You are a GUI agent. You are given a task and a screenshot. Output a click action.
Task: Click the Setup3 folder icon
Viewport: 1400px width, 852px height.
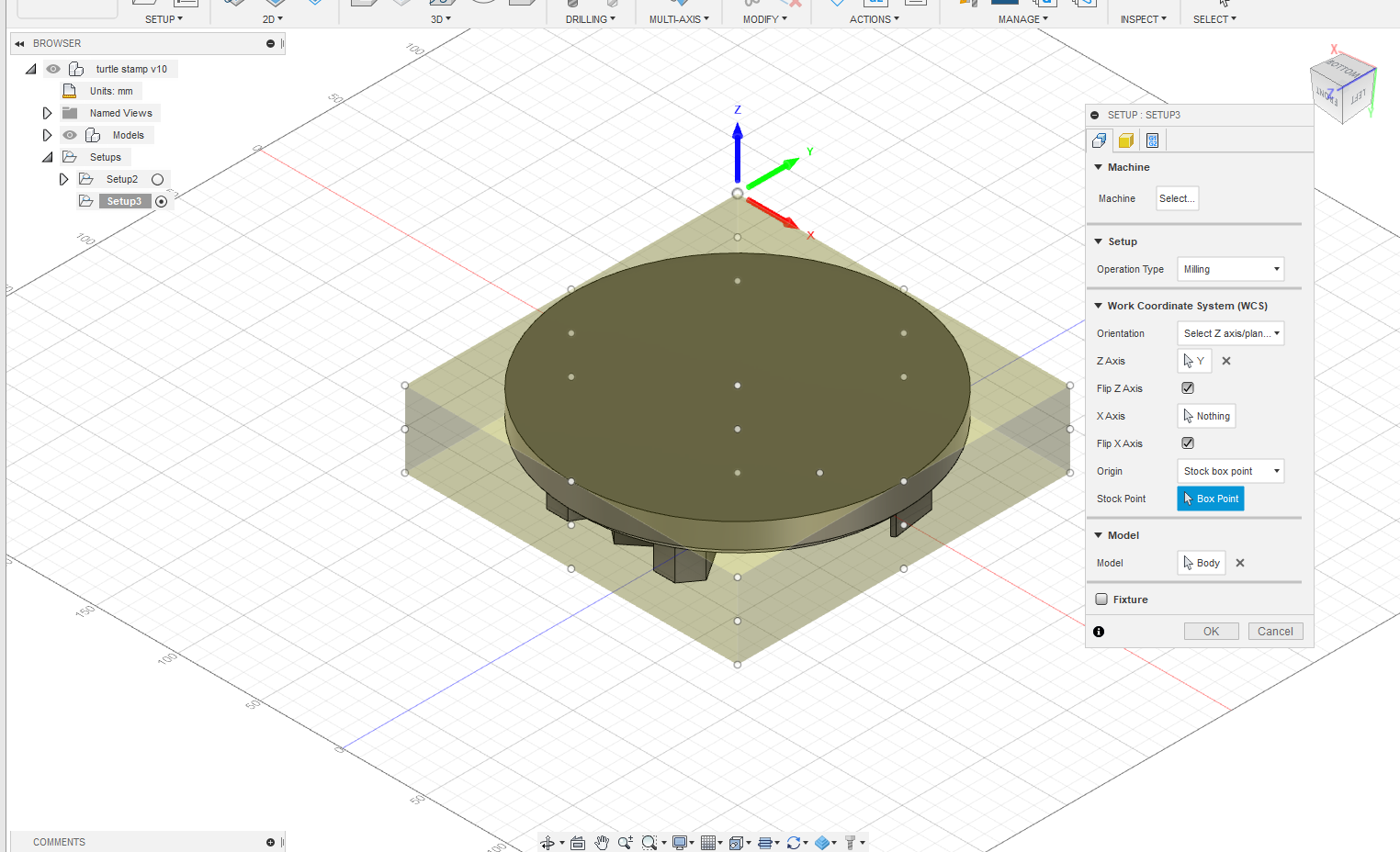[x=86, y=201]
